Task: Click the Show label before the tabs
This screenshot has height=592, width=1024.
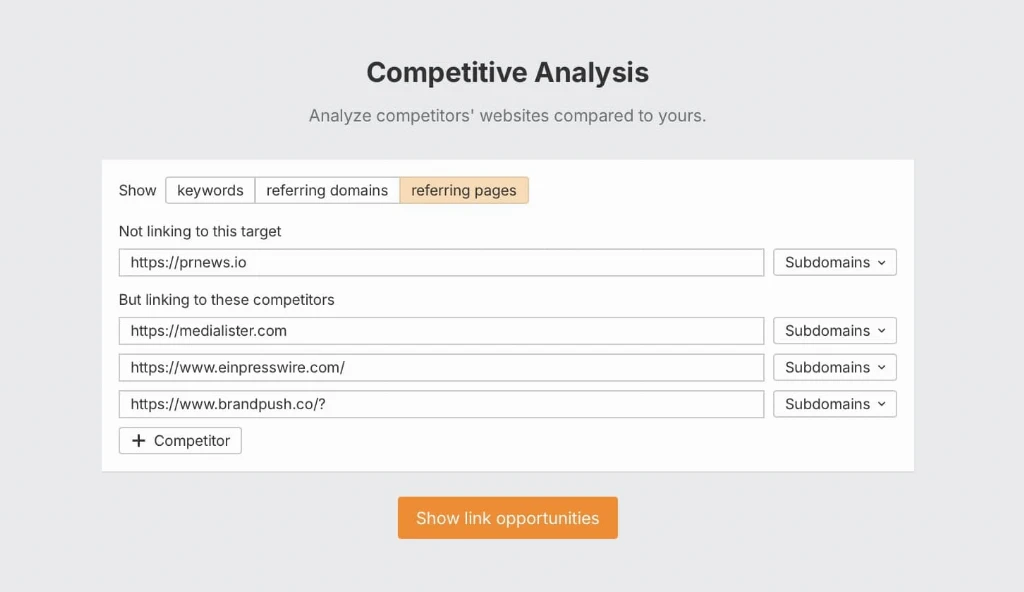Action: (138, 190)
